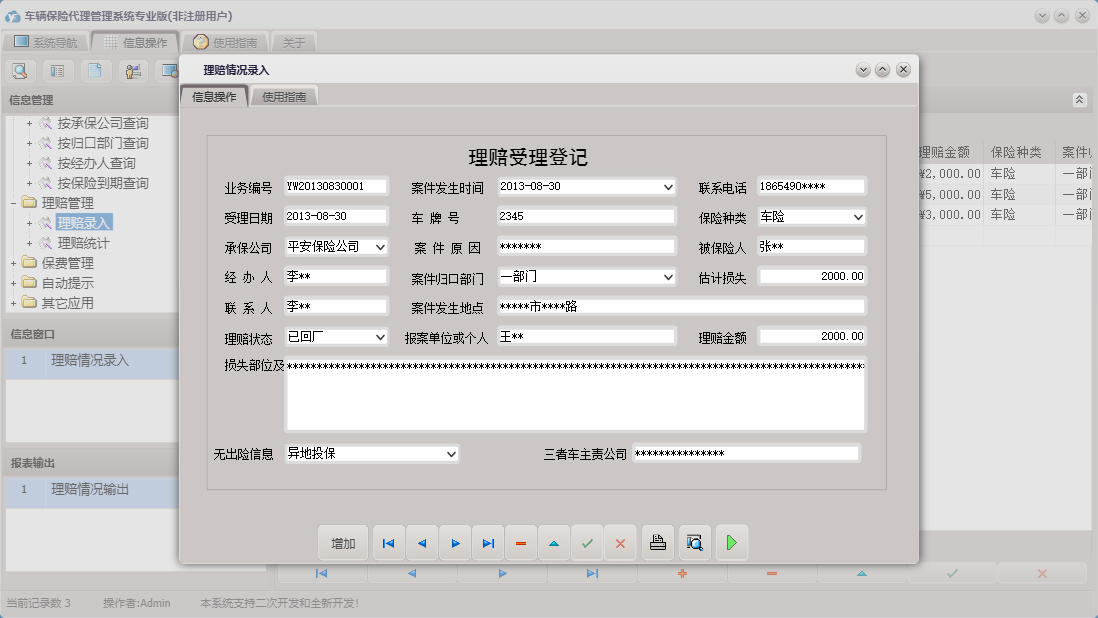Click the print icon in the dialog toolbar
Screen dimensions: 1098x618
657,543
